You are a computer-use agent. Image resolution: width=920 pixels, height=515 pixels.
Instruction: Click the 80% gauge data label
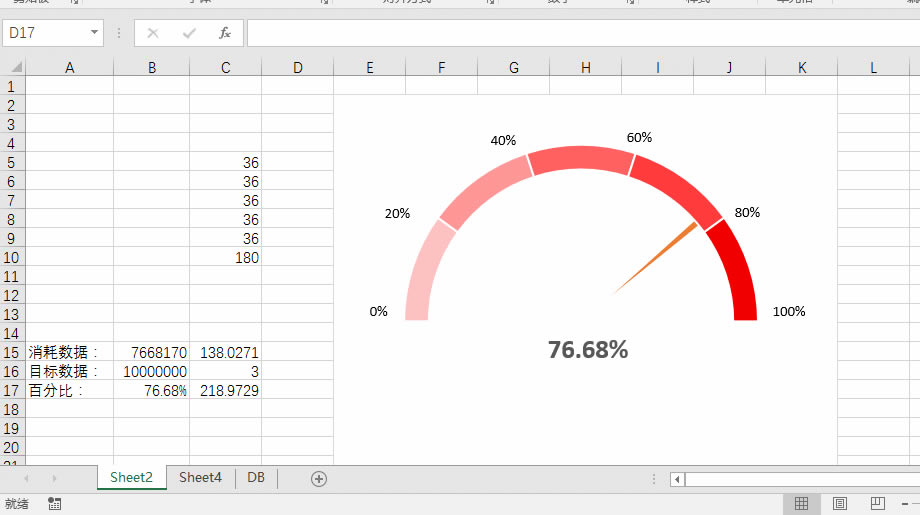click(x=747, y=212)
